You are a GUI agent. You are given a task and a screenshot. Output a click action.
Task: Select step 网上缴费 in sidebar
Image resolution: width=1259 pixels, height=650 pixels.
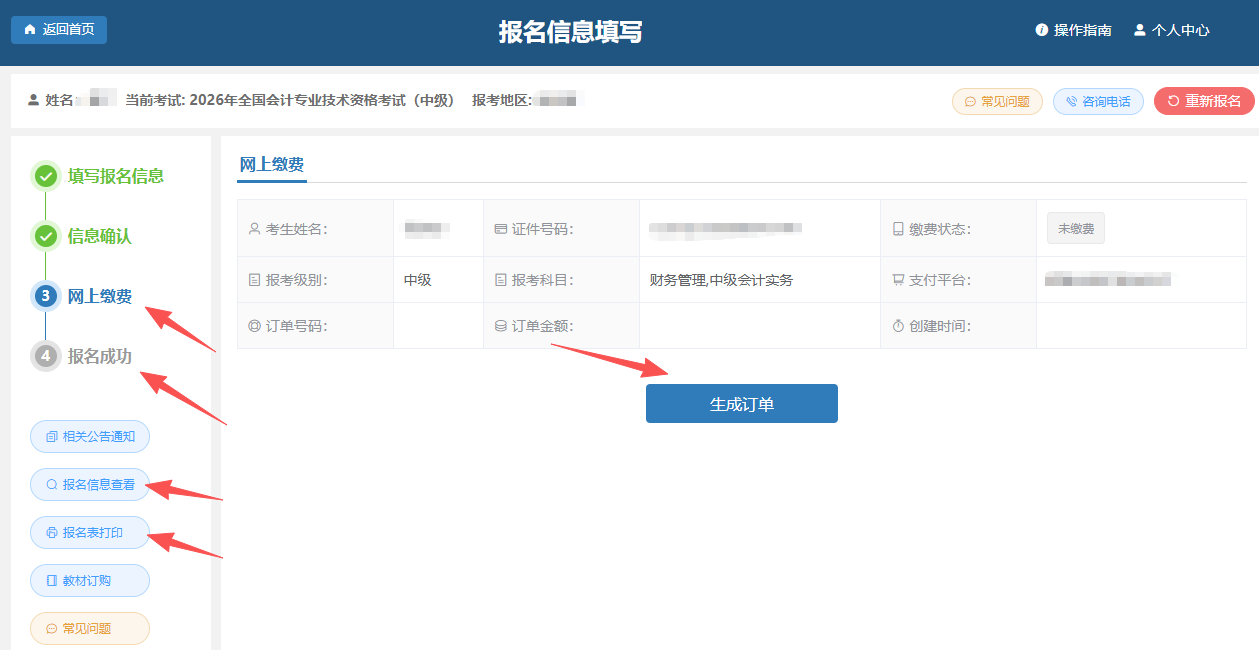tap(100, 296)
